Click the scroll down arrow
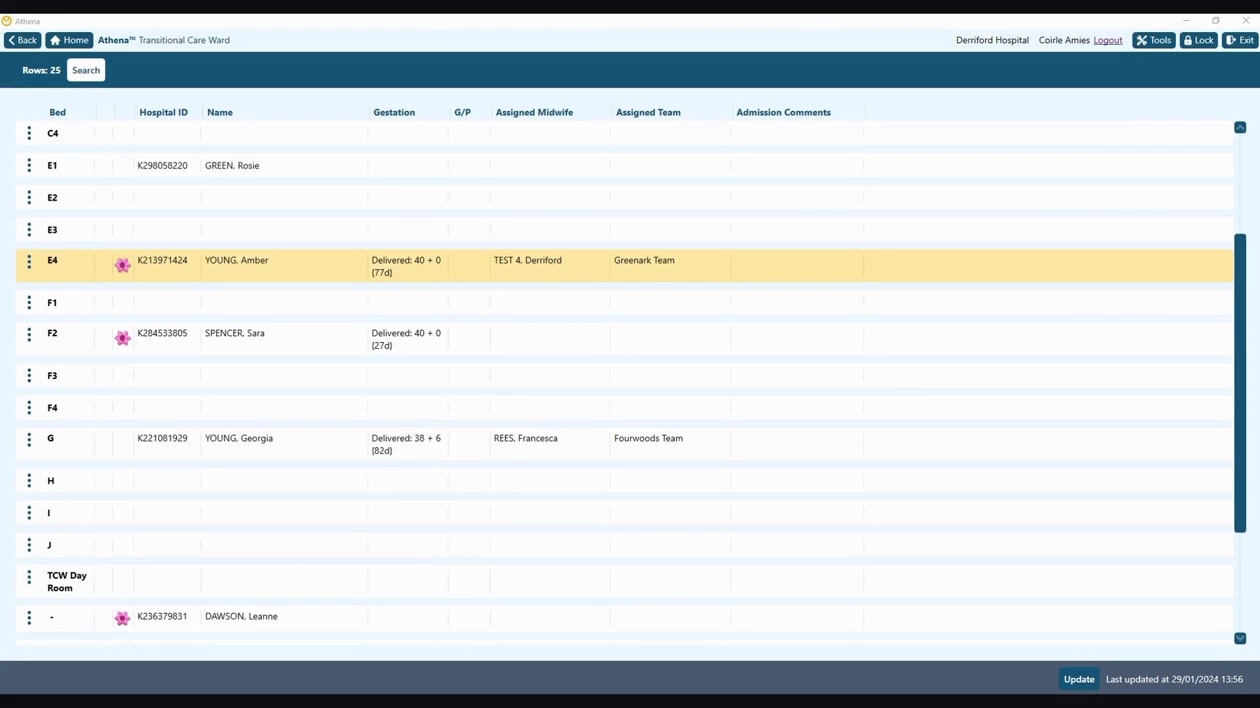The width and height of the screenshot is (1260, 708). pyautogui.click(x=1240, y=638)
